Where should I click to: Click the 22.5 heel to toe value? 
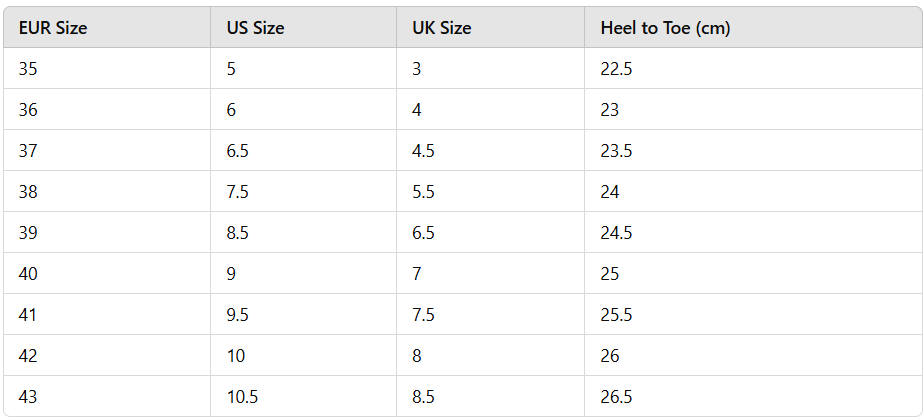tap(616, 69)
